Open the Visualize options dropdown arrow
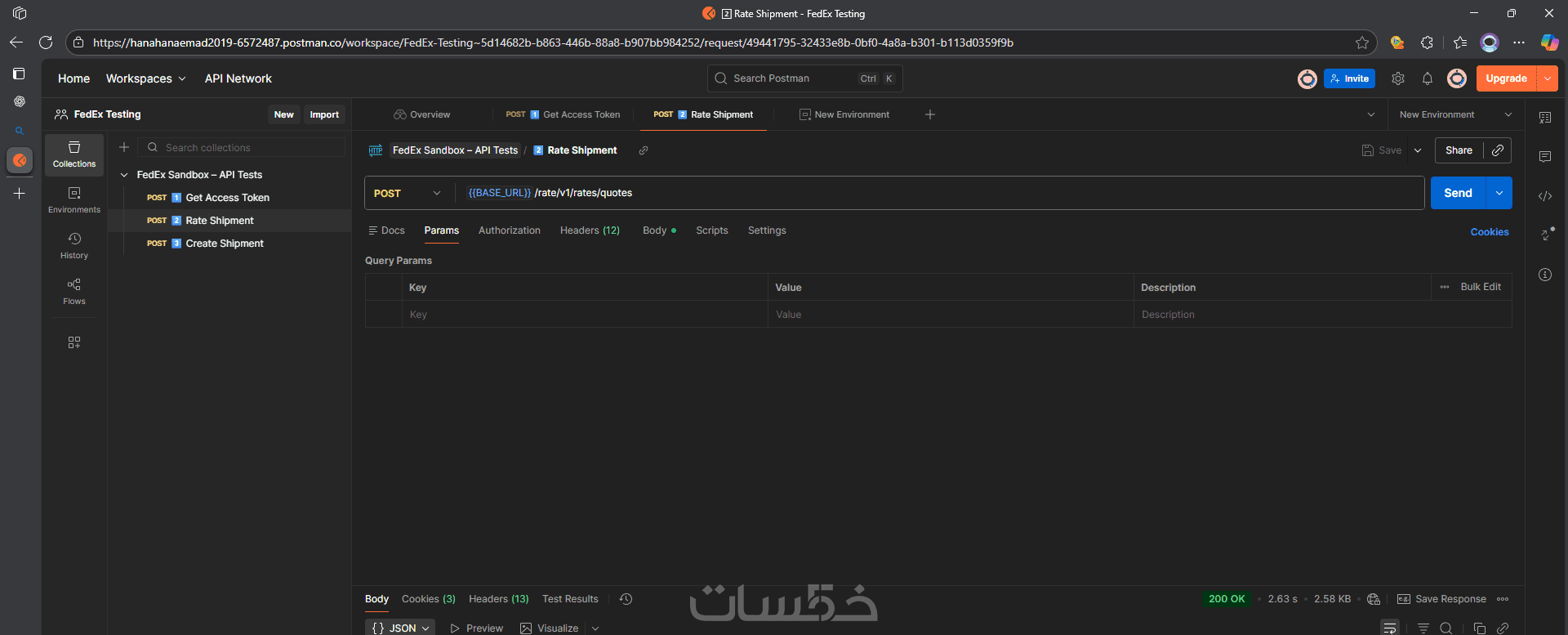The width and height of the screenshot is (1568, 635). (595, 628)
